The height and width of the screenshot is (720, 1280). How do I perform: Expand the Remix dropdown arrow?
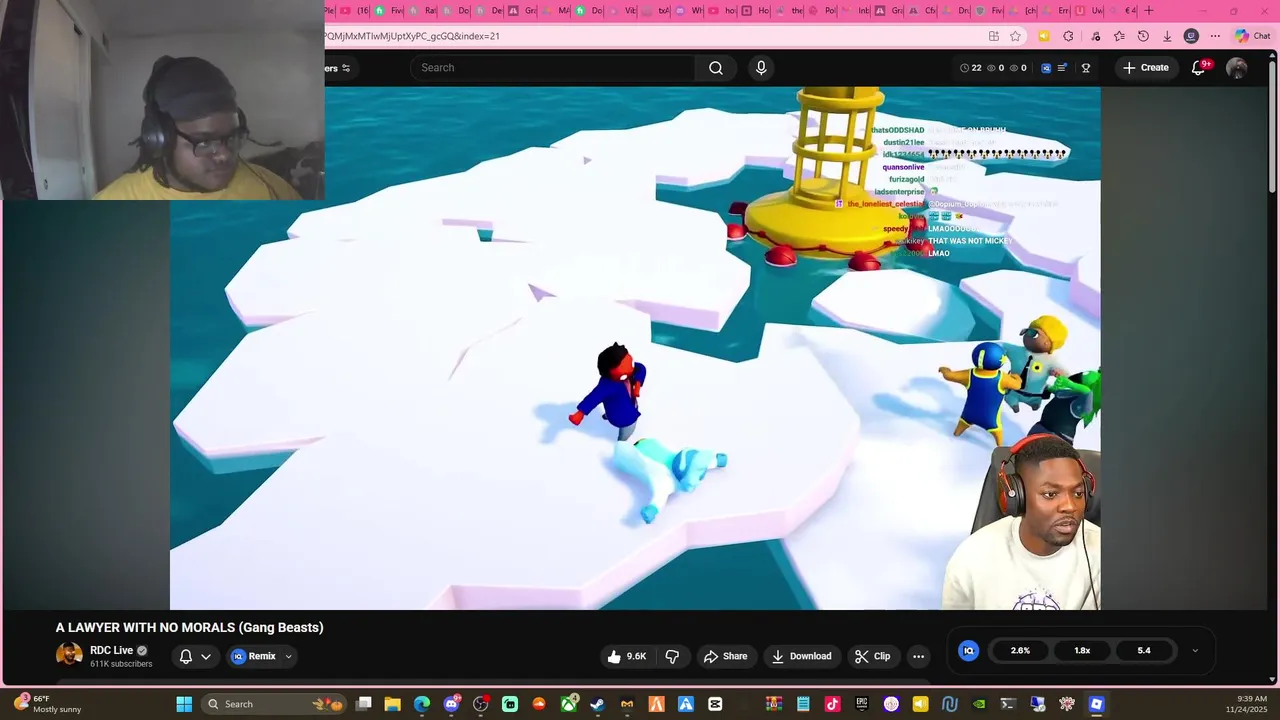click(288, 656)
